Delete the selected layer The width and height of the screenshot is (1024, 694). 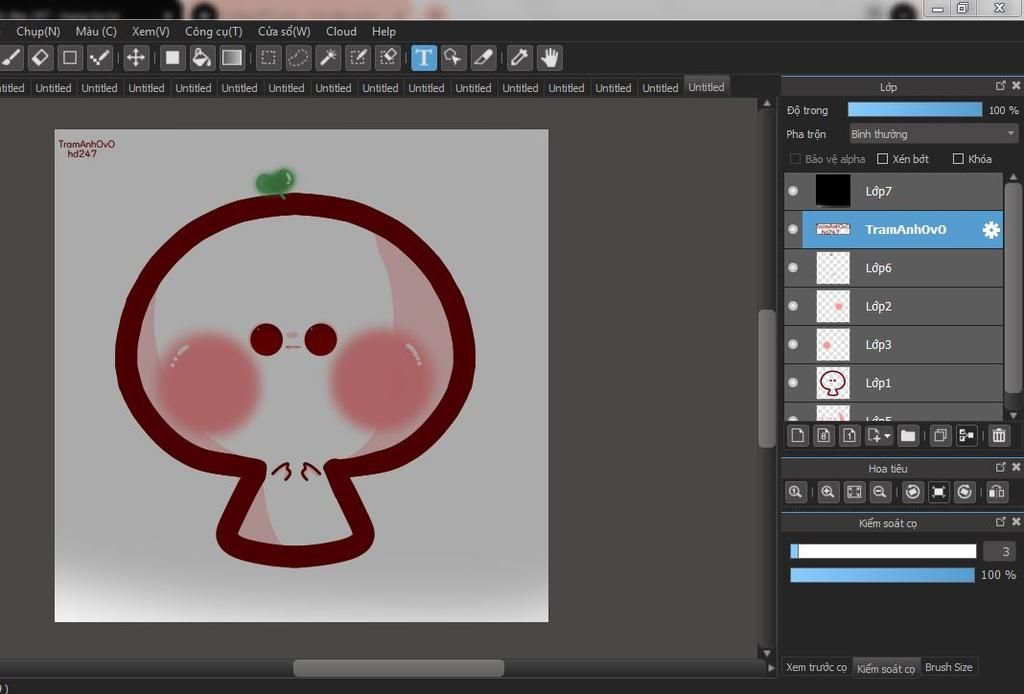pyautogui.click(x=999, y=435)
